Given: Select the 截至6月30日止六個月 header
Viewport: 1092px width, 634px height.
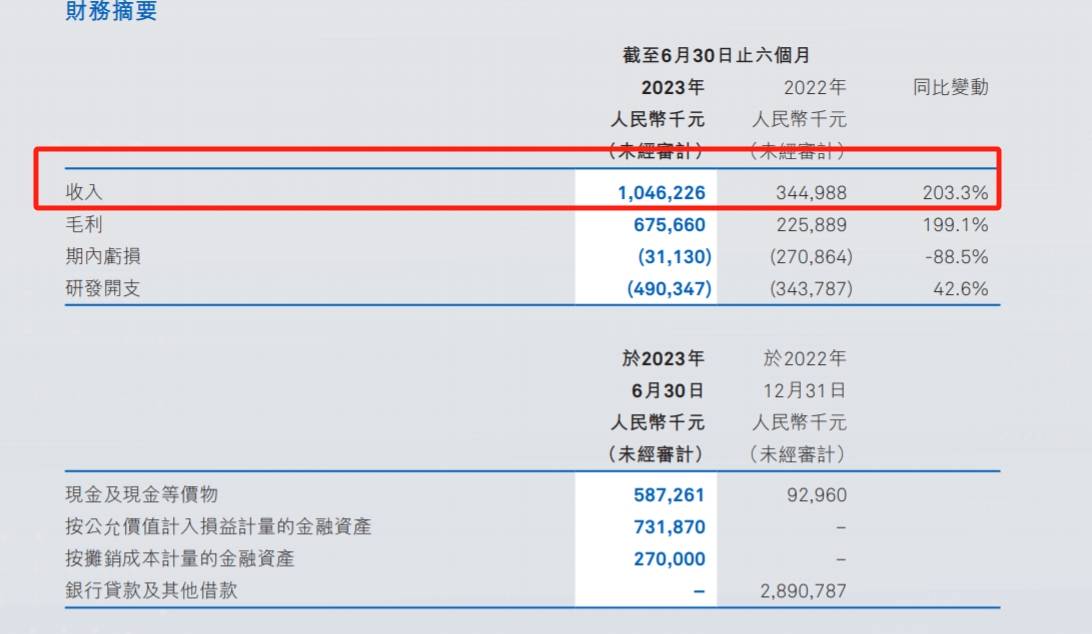Looking at the screenshot, I should point(716,55).
